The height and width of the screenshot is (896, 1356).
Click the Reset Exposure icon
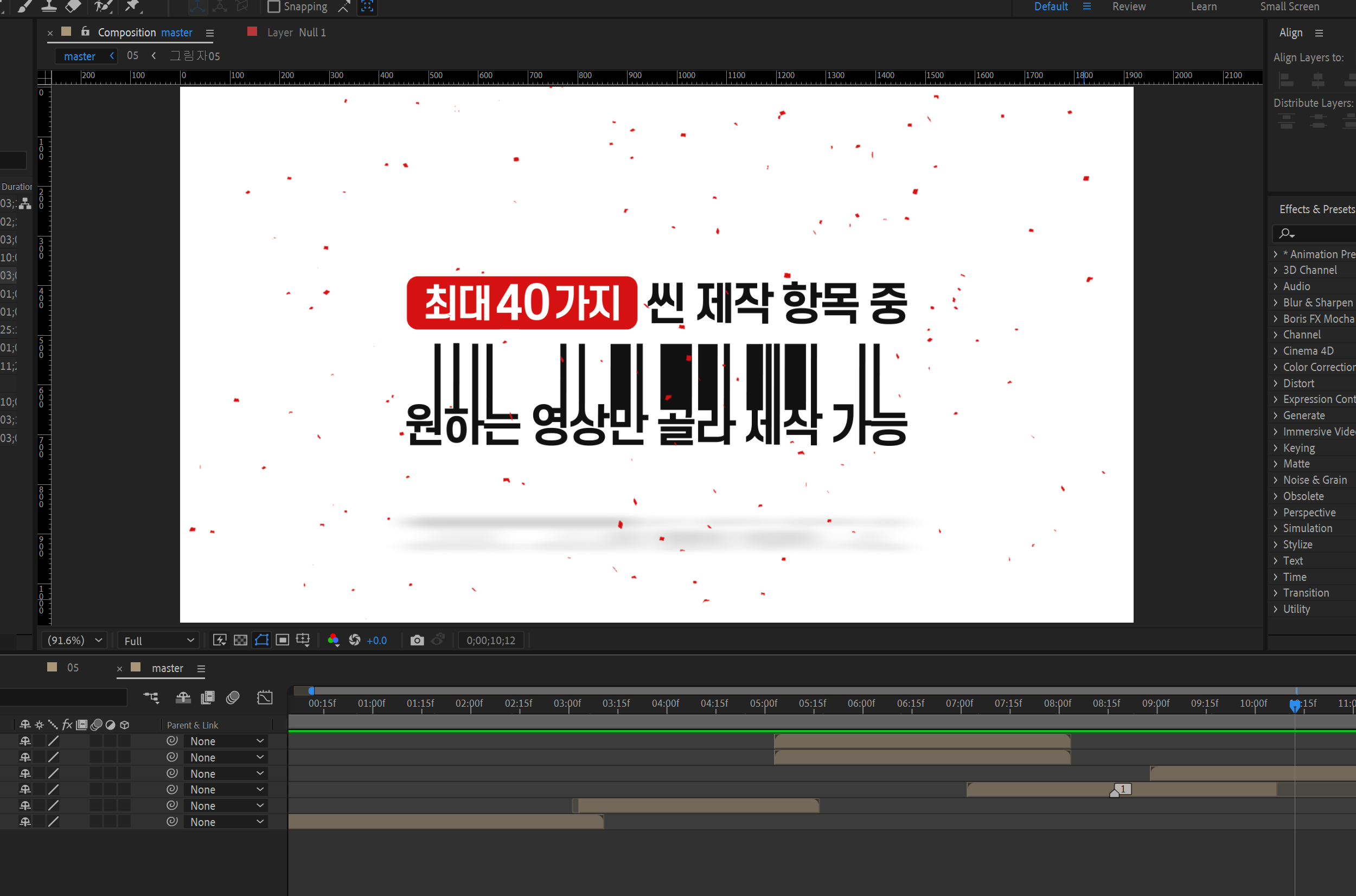tap(354, 641)
